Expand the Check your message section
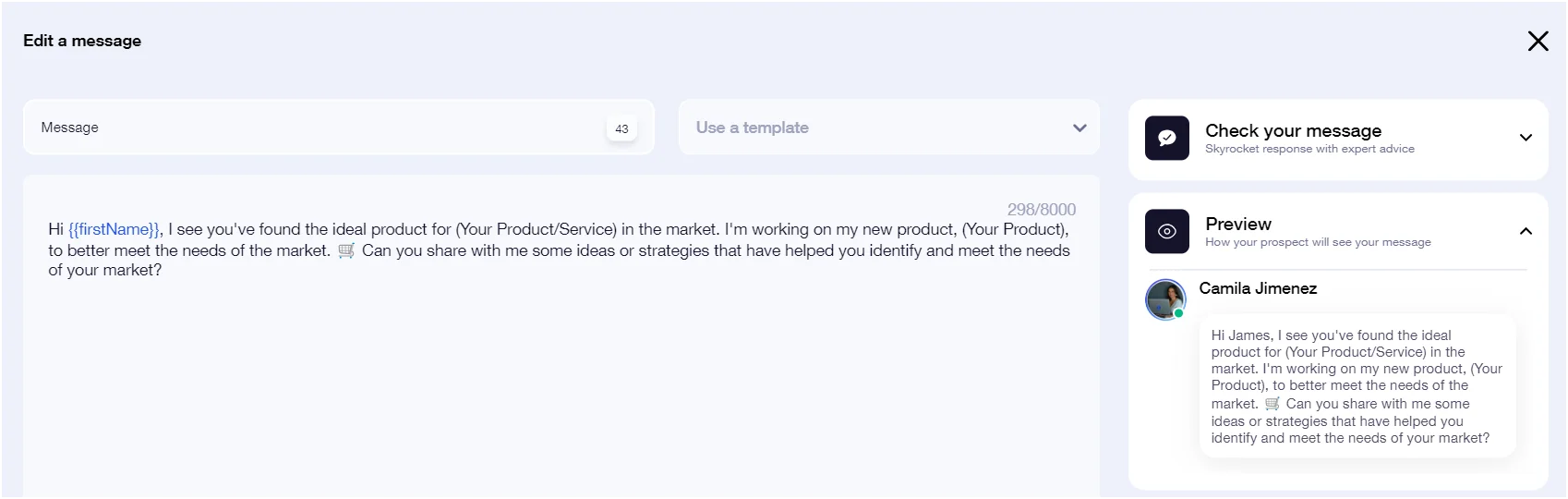This screenshot has height=499, width=1568. coord(1526,138)
